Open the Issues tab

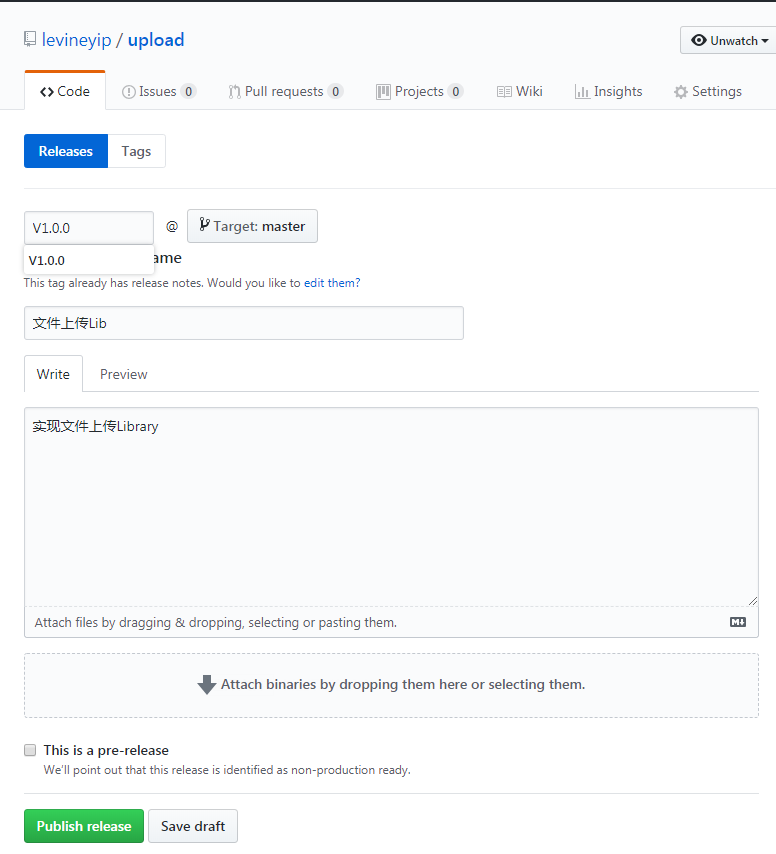(x=159, y=91)
